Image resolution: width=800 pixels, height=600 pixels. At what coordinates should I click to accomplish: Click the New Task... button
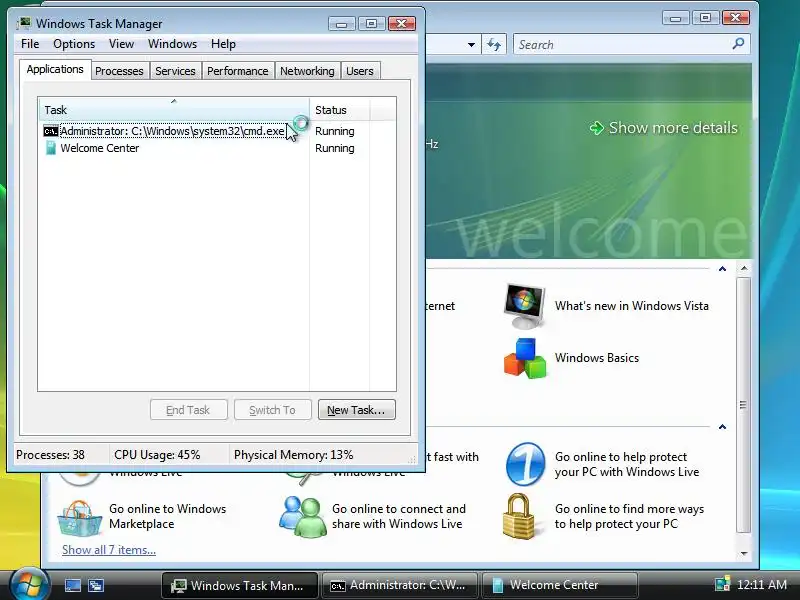tap(357, 410)
